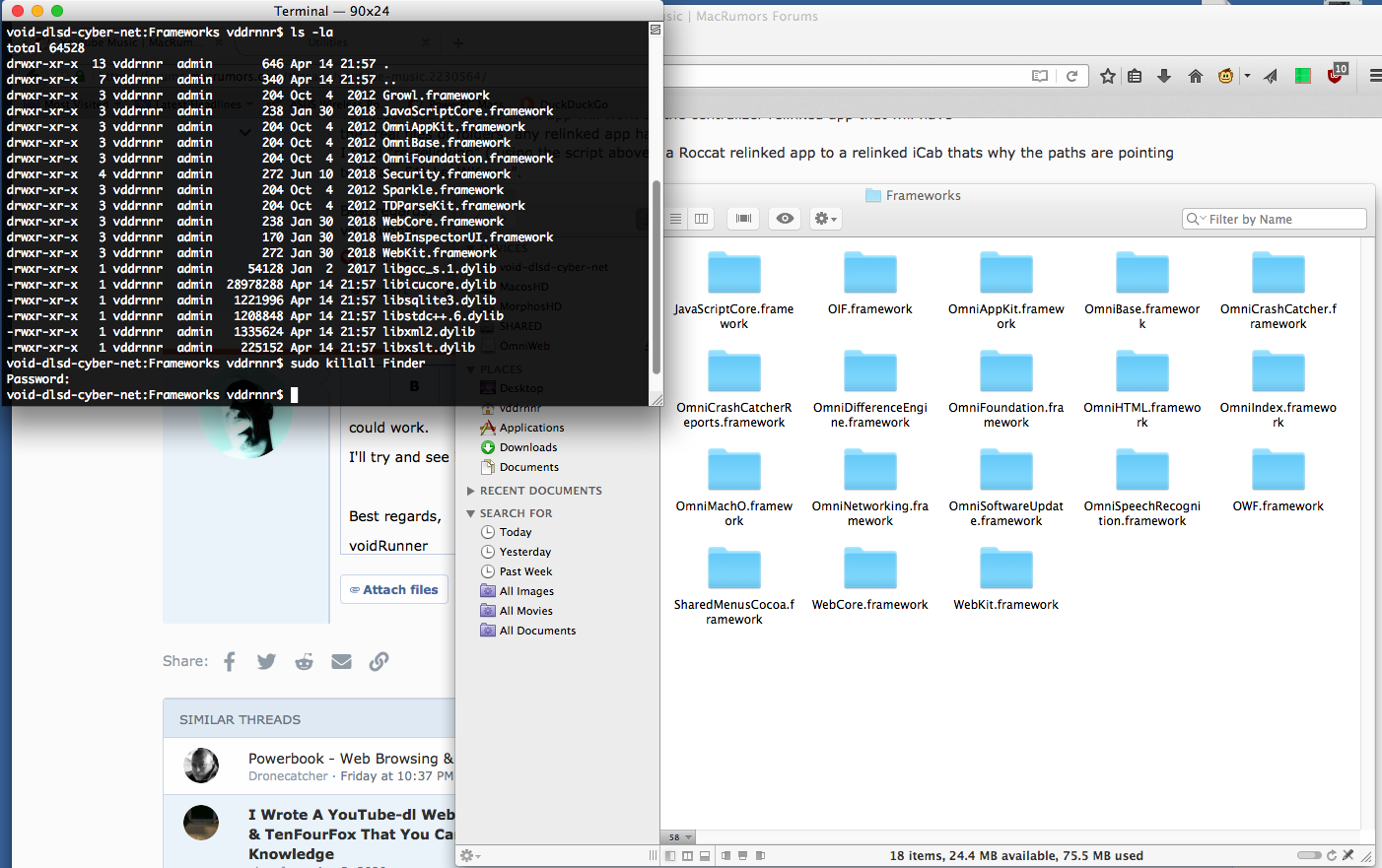Open the browser hamburger menu

(x=1375, y=76)
